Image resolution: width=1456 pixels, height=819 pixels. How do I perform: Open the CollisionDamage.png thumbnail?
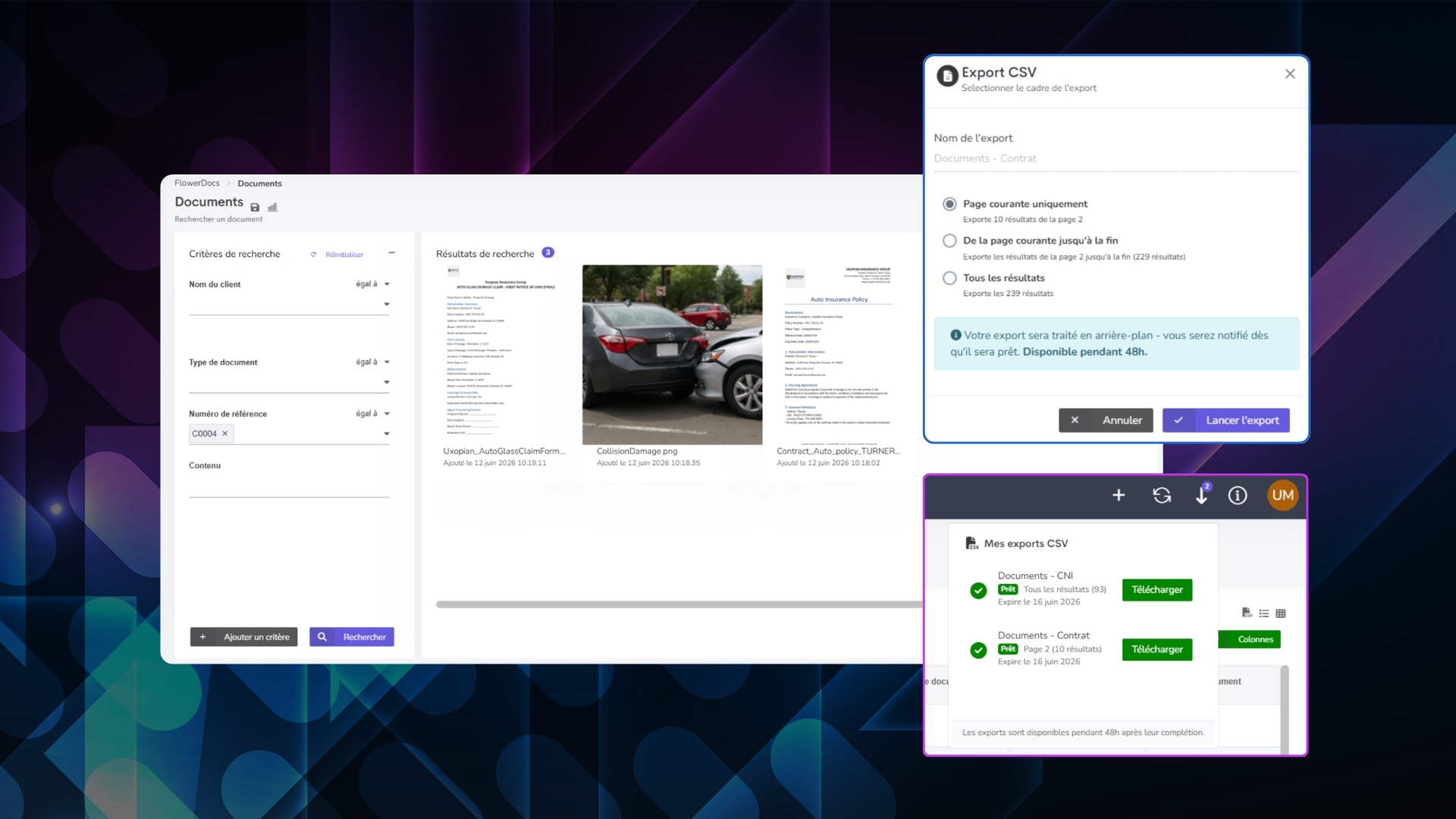point(672,354)
